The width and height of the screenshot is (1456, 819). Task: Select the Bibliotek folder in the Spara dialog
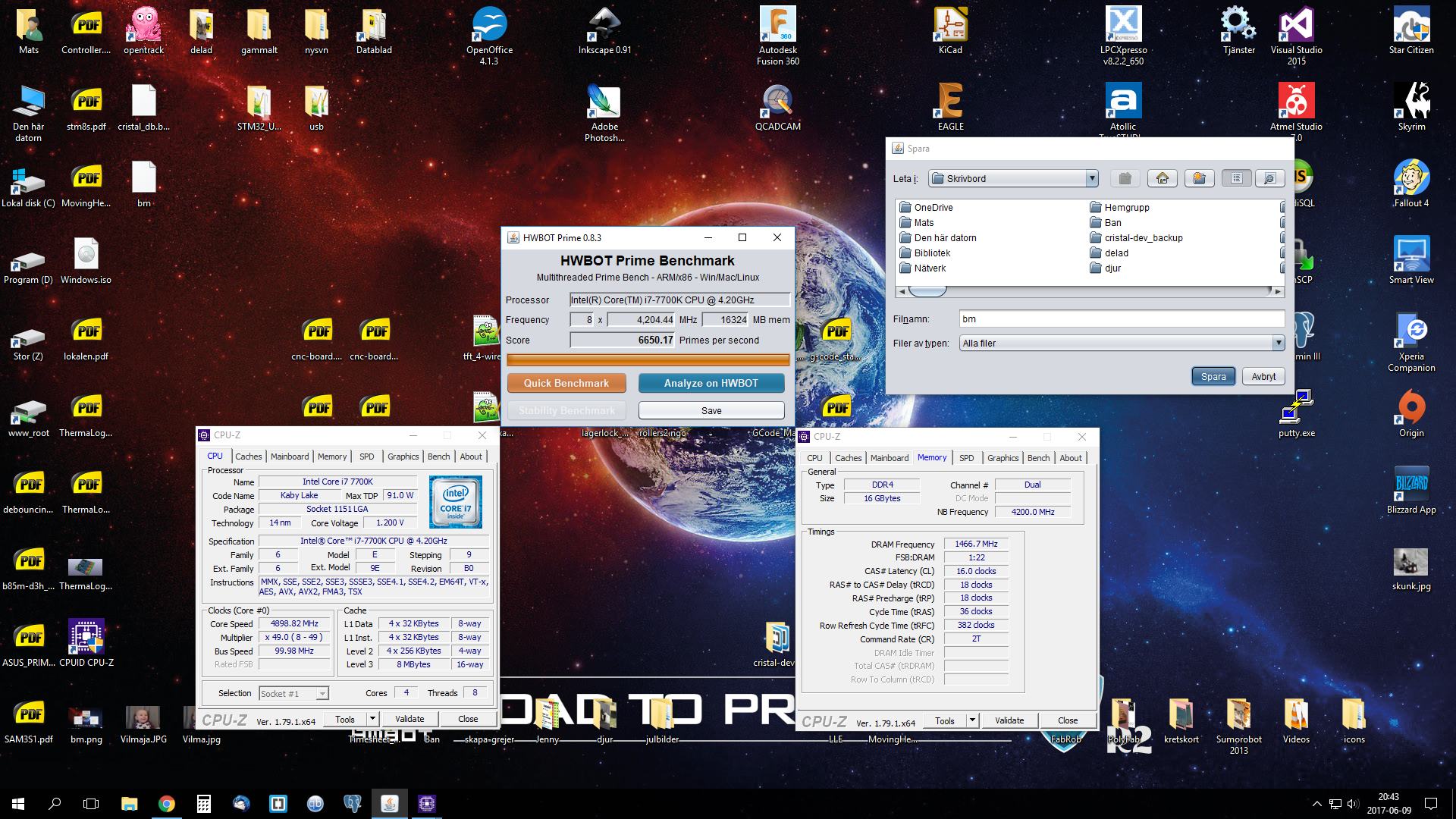[x=924, y=253]
